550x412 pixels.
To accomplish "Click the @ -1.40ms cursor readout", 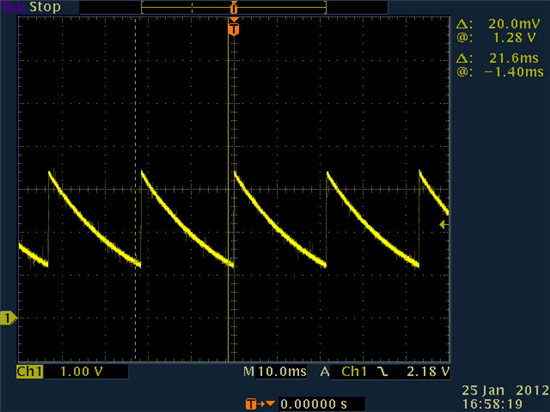I will click(500, 72).
